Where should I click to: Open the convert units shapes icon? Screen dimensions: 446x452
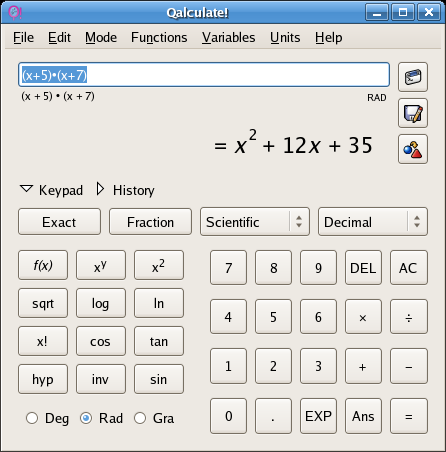click(x=413, y=149)
